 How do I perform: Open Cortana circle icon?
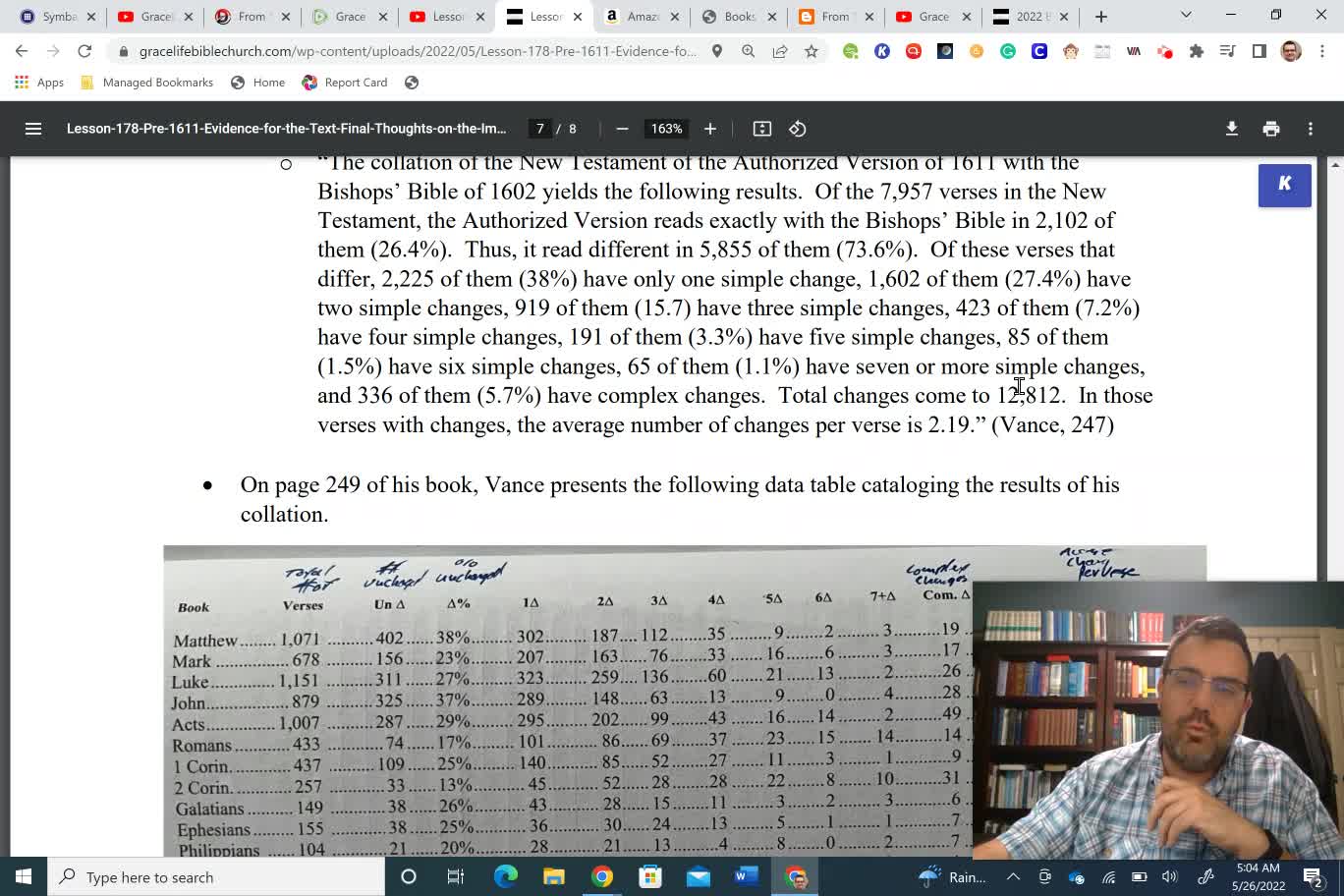coord(409,876)
